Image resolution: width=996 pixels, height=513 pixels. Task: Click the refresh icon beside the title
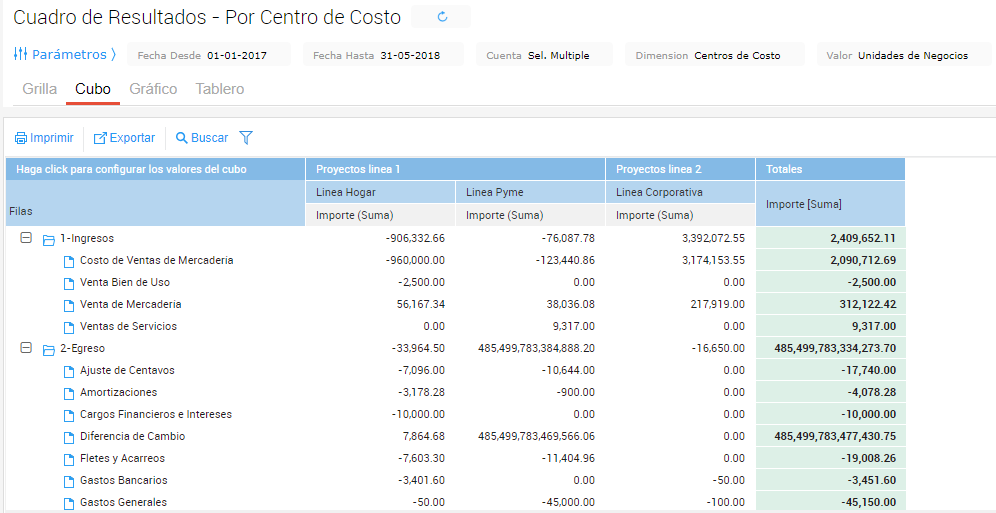coord(442,17)
